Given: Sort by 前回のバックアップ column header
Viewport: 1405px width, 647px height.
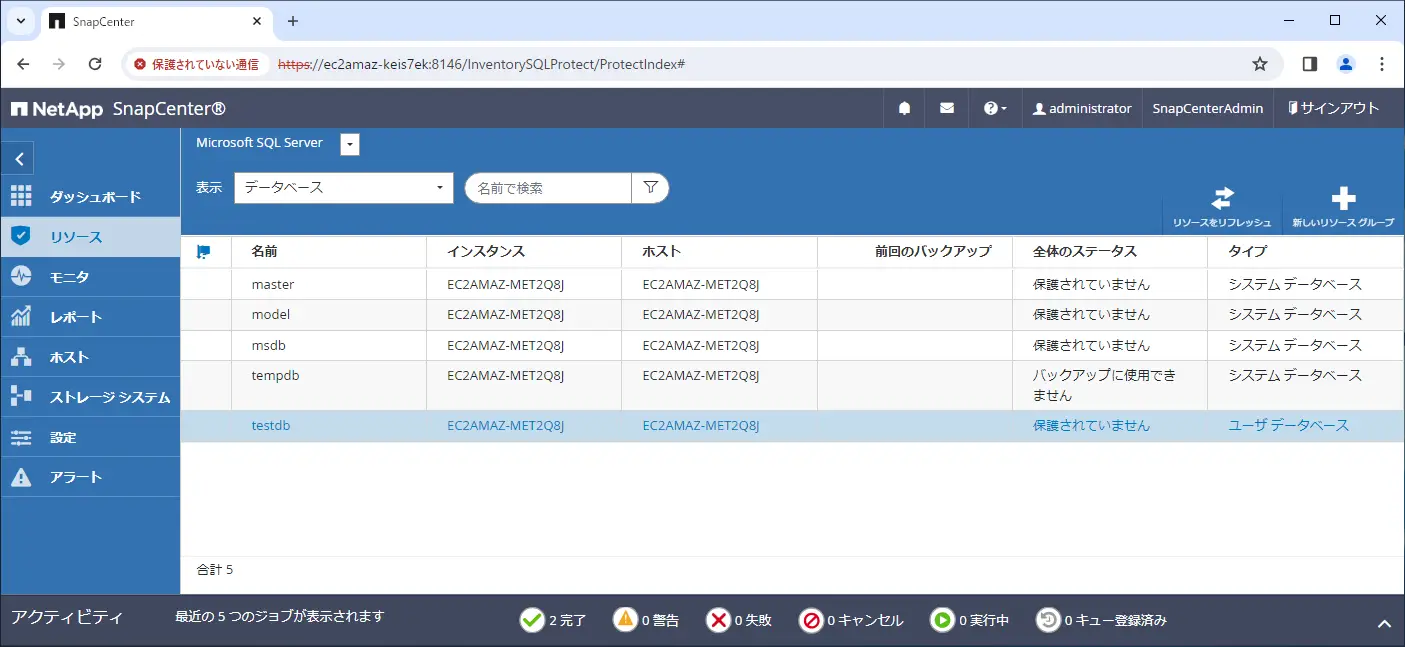Looking at the screenshot, I should [933, 252].
